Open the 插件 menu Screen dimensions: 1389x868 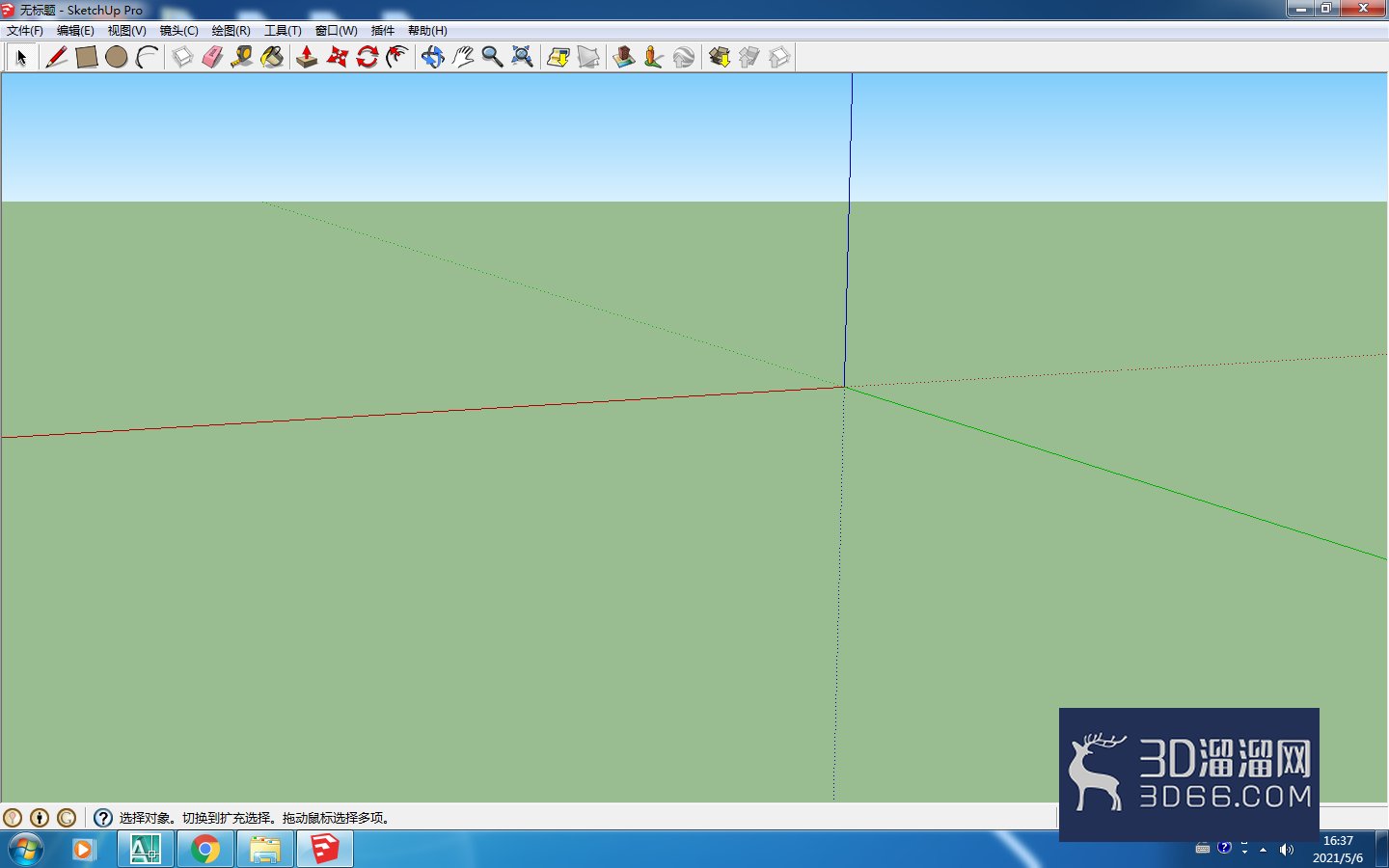click(382, 31)
